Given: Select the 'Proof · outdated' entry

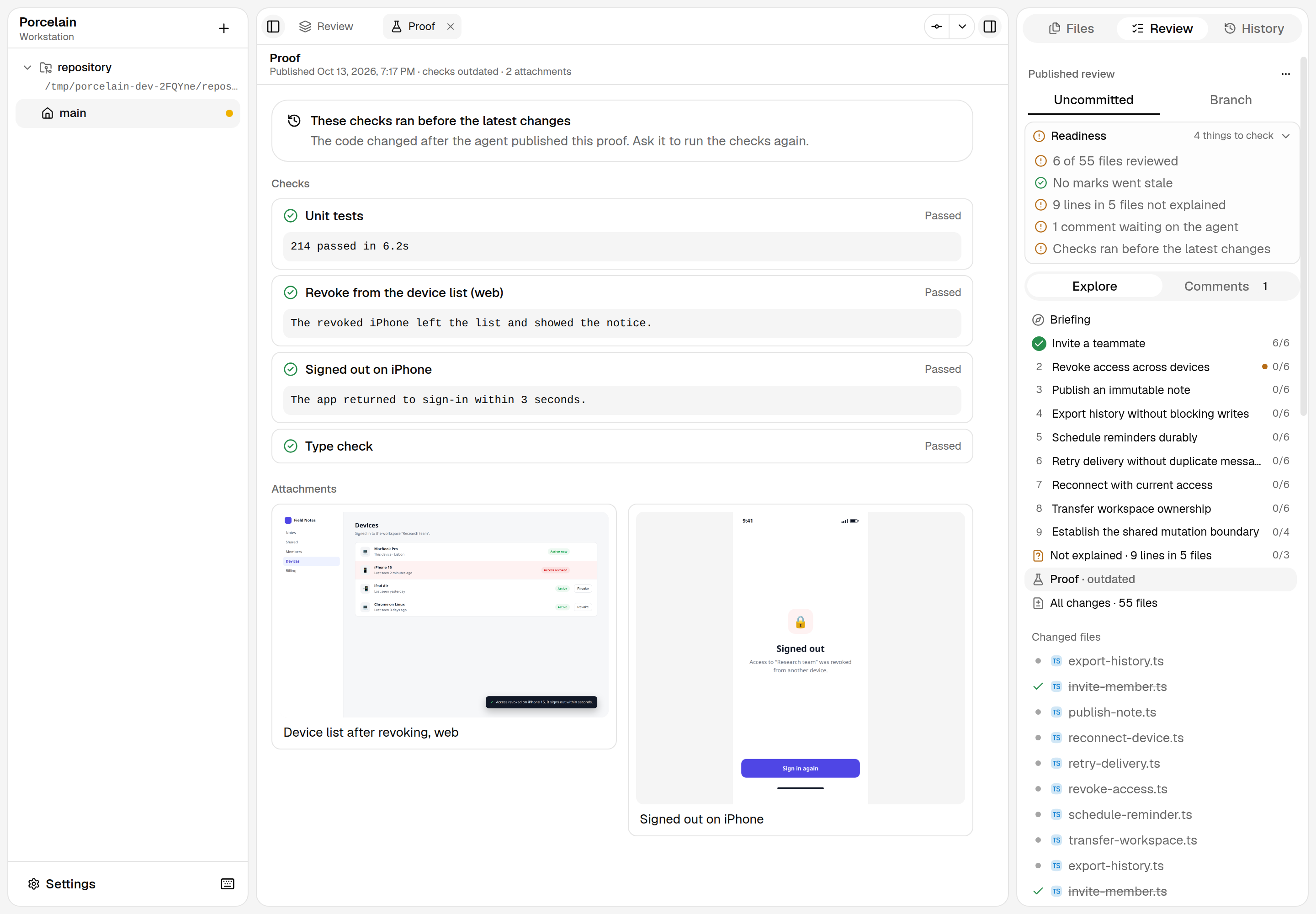Looking at the screenshot, I should click(x=1160, y=579).
